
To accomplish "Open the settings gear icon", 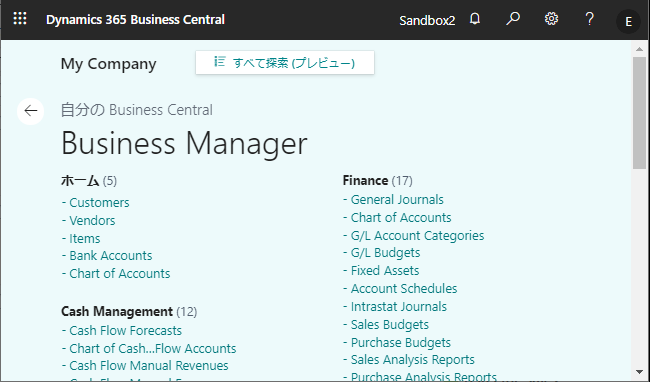I will click(x=551, y=19).
